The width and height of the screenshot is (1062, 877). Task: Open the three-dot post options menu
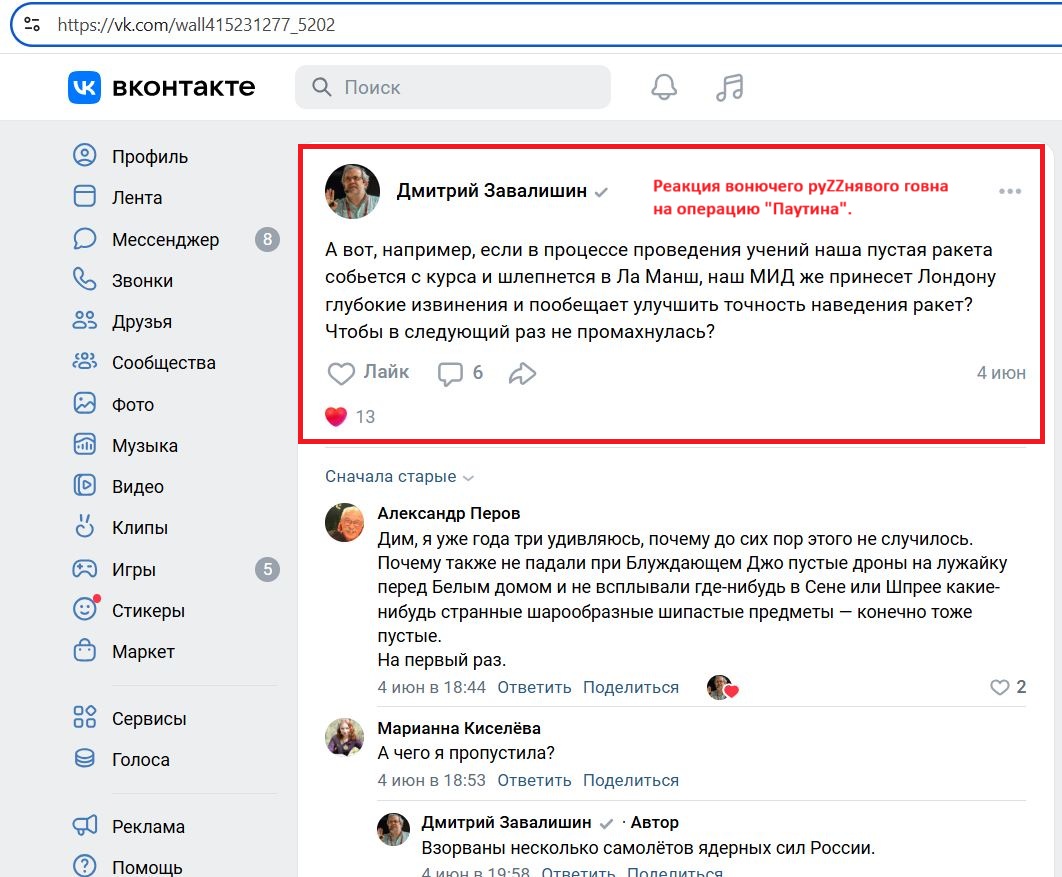point(1010,191)
